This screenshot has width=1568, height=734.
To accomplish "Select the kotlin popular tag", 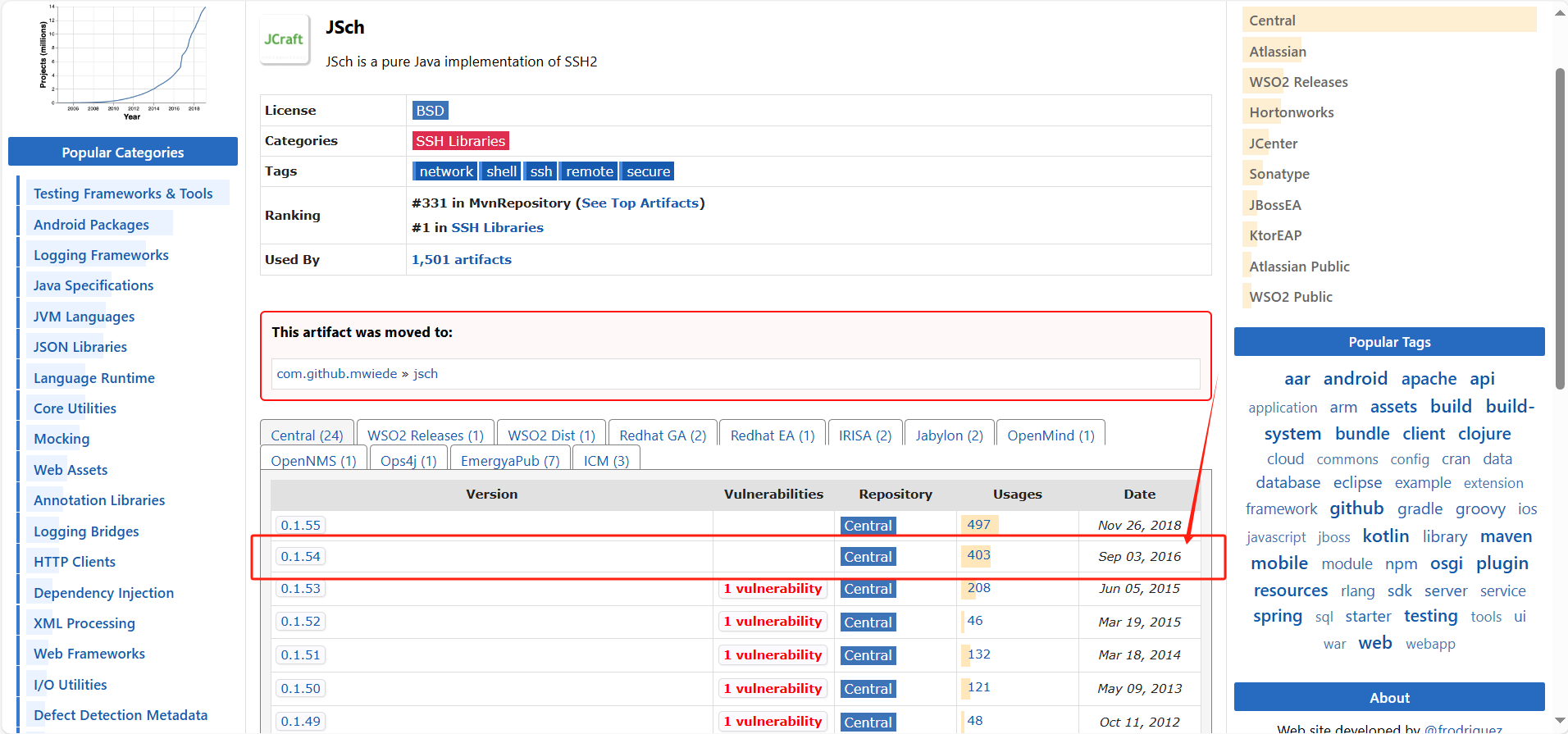I will pyautogui.click(x=1386, y=536).
